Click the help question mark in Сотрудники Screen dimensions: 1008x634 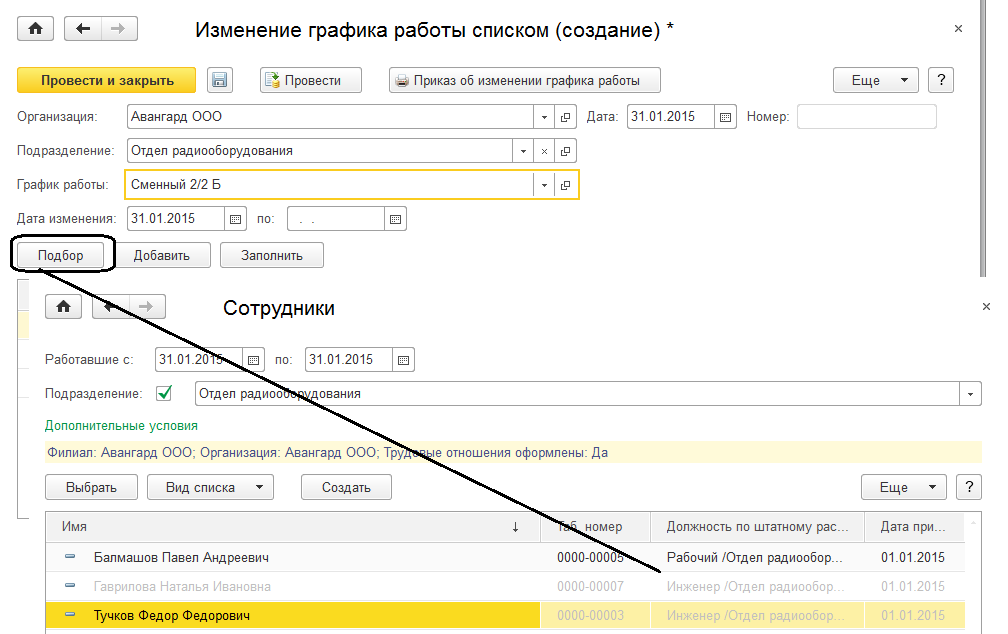click(968, 487)
